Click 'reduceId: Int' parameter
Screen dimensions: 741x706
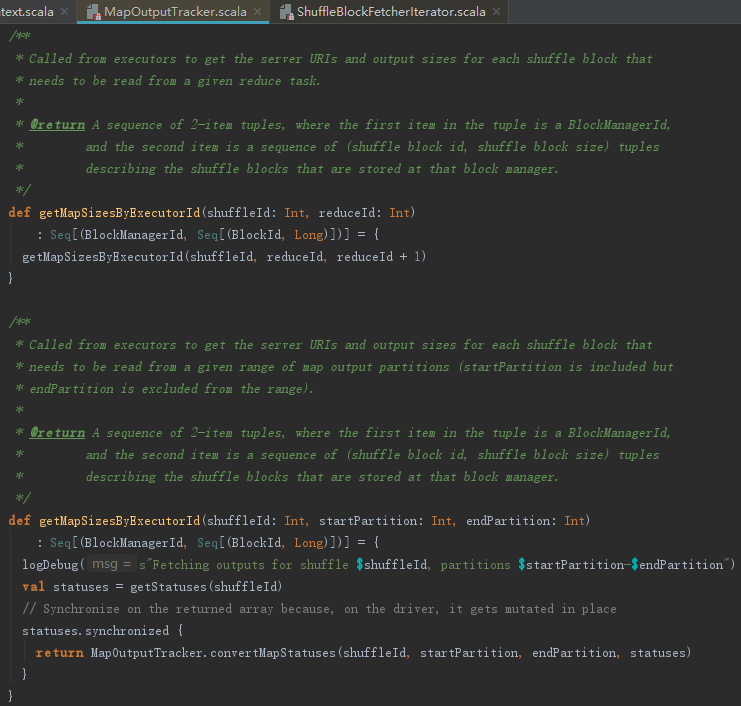[x=364, y=213]
